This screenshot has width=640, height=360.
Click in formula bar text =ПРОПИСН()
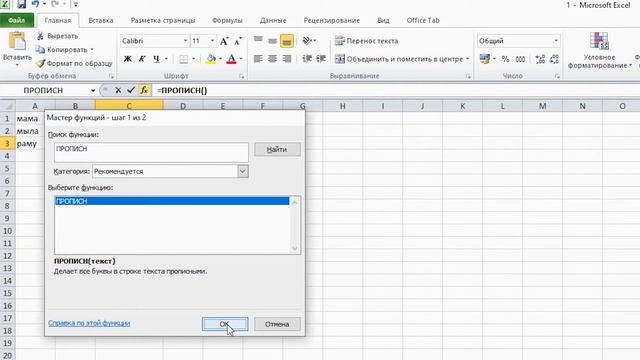182,90
